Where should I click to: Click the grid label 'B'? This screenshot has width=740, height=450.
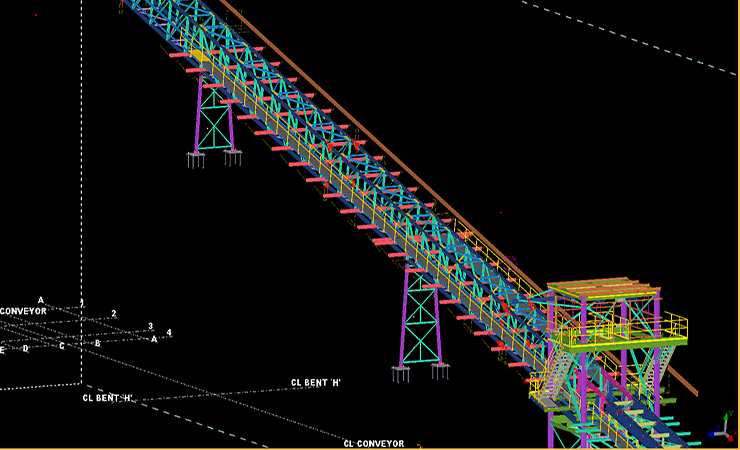pyautogui.click(x=97, y=343)
